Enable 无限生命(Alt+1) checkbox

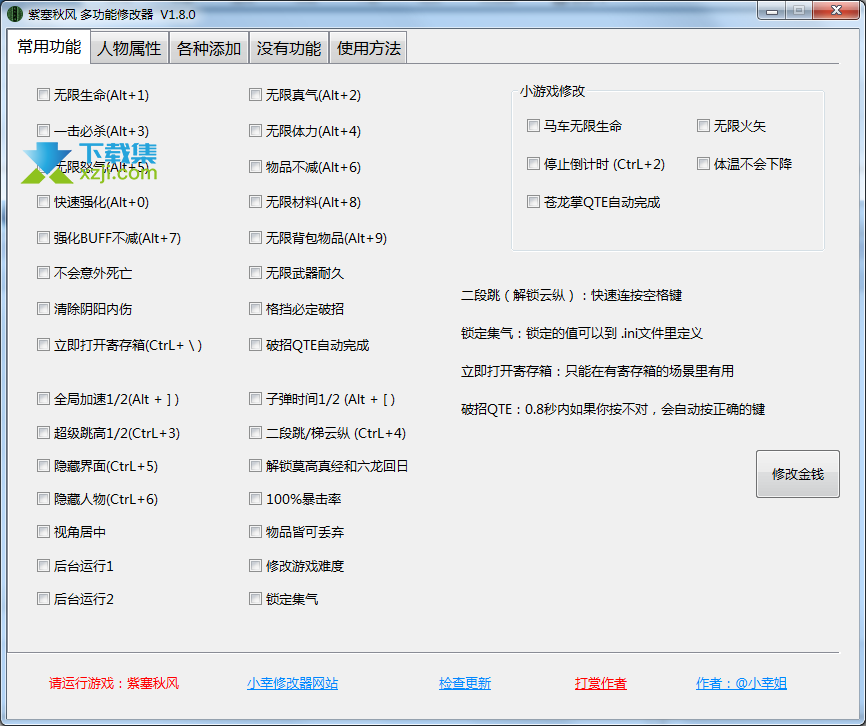(x=43, y=95)
